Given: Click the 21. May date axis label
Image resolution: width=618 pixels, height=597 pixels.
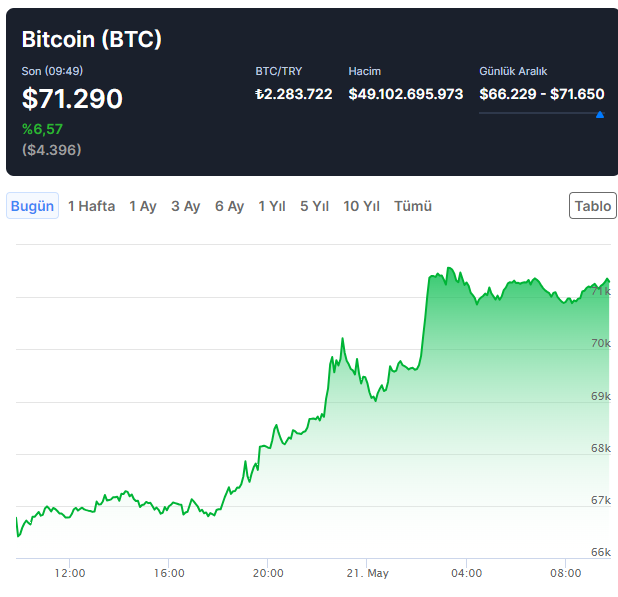Looking at the screenshot, I should (x=365, y=573).
